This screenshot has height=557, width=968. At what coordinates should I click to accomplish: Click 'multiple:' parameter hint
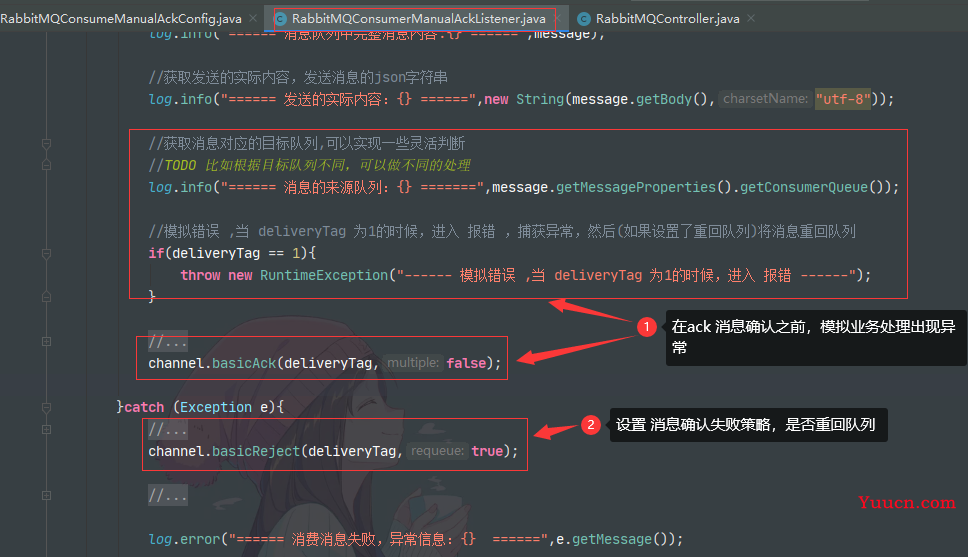pos(413,363)
